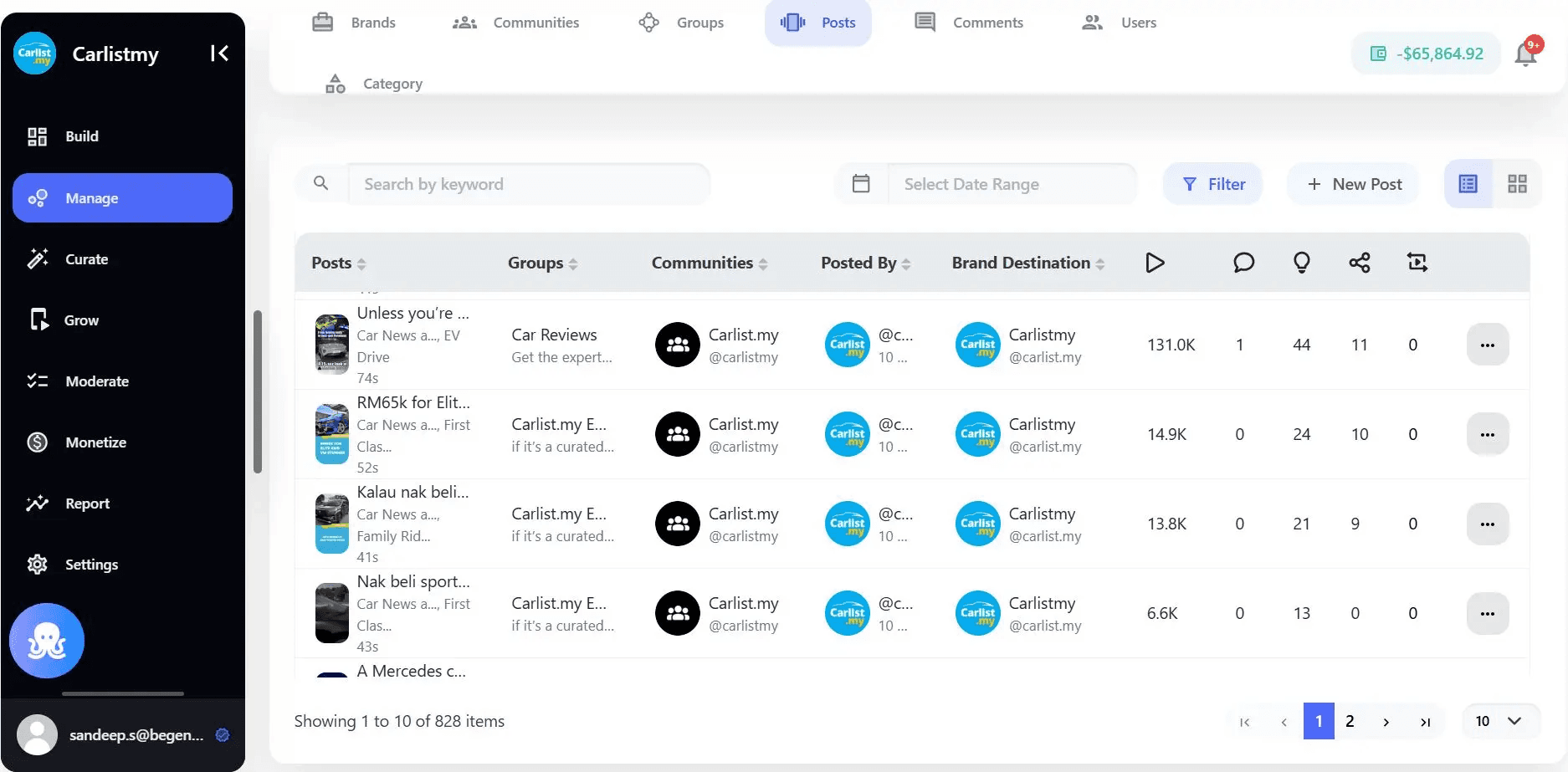Focus the Search by keyword field
The width and height of the screenshot is (1568, 772).
527,184
